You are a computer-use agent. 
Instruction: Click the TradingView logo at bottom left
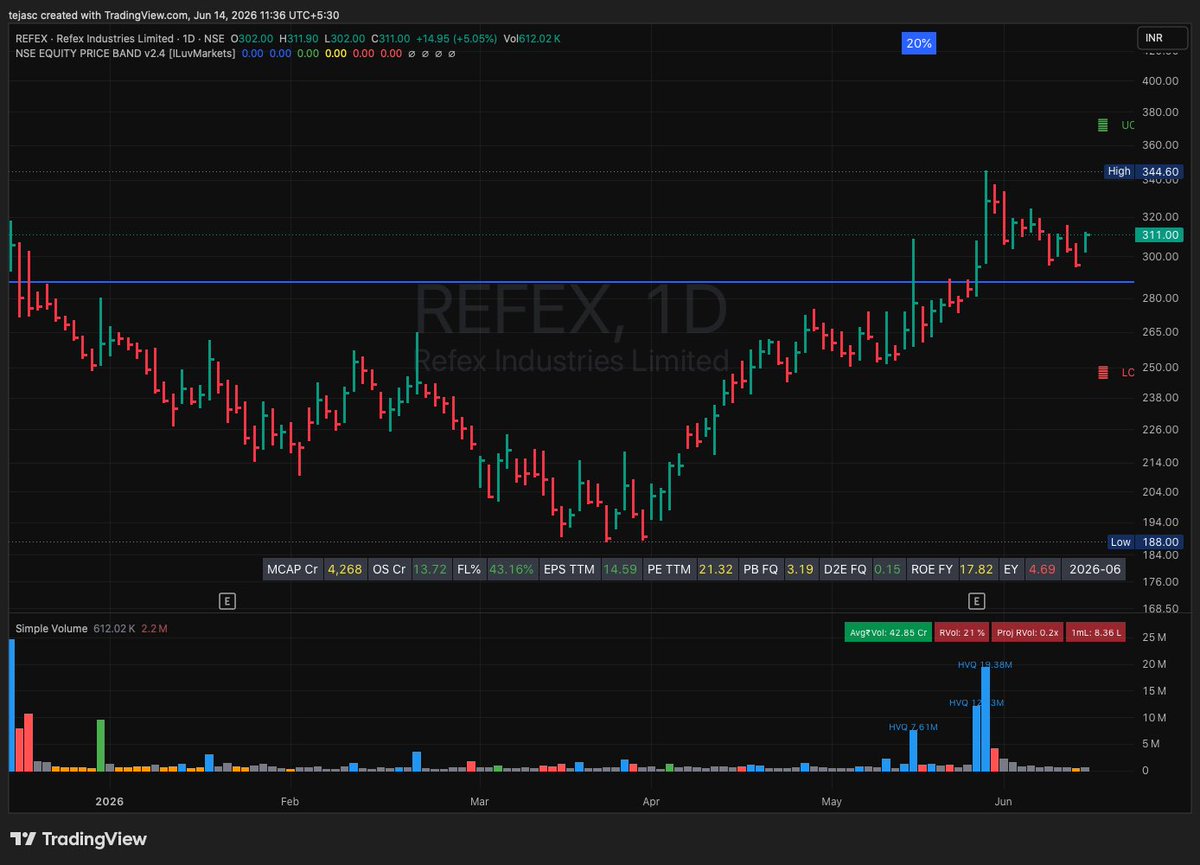click(79, 839)
